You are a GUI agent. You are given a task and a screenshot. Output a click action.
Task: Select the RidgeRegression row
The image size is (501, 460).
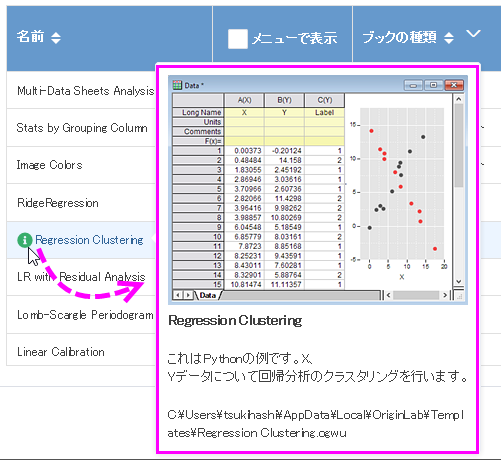pos(81,203)
